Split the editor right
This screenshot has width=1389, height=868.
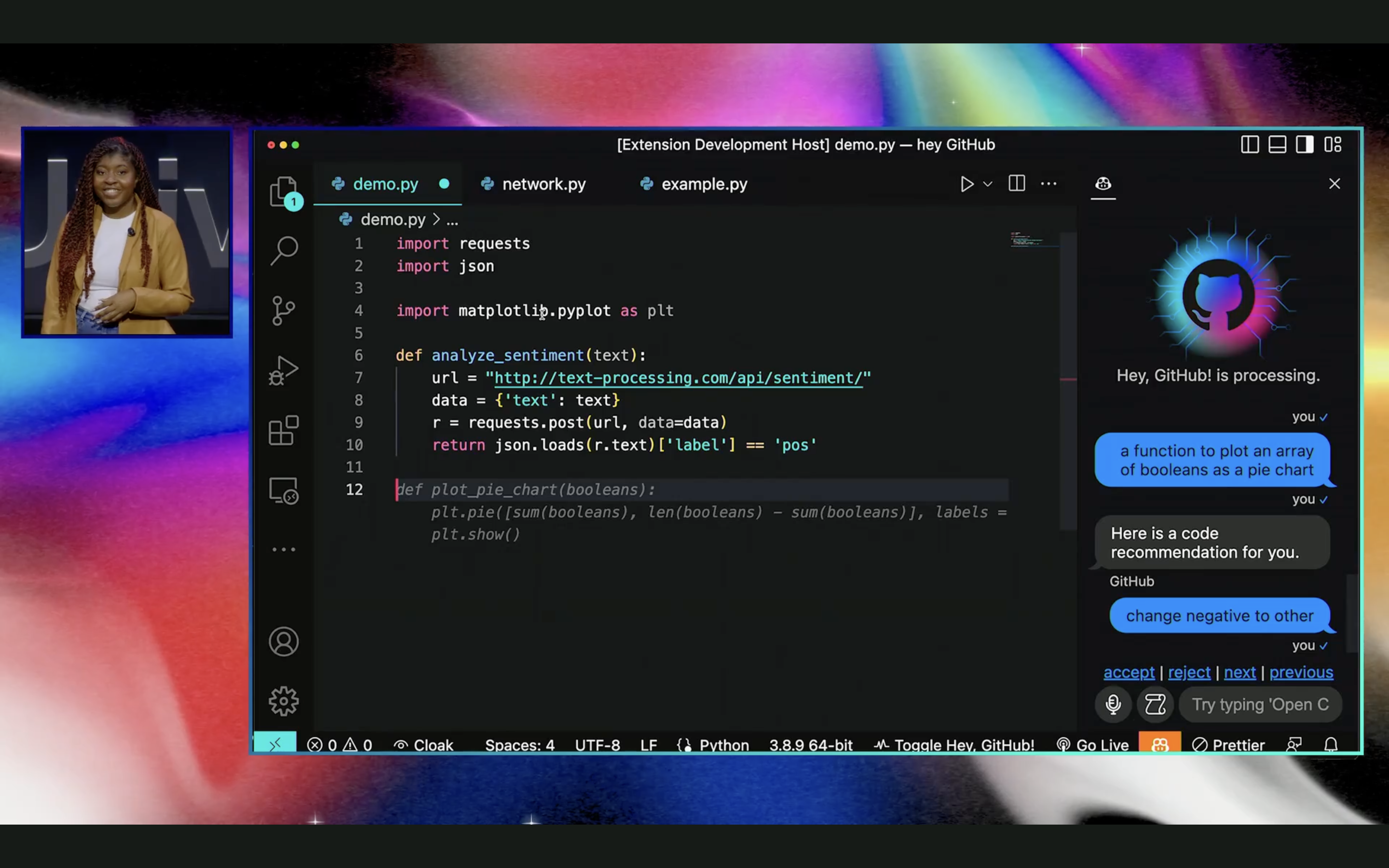[x=1017, y=184]
